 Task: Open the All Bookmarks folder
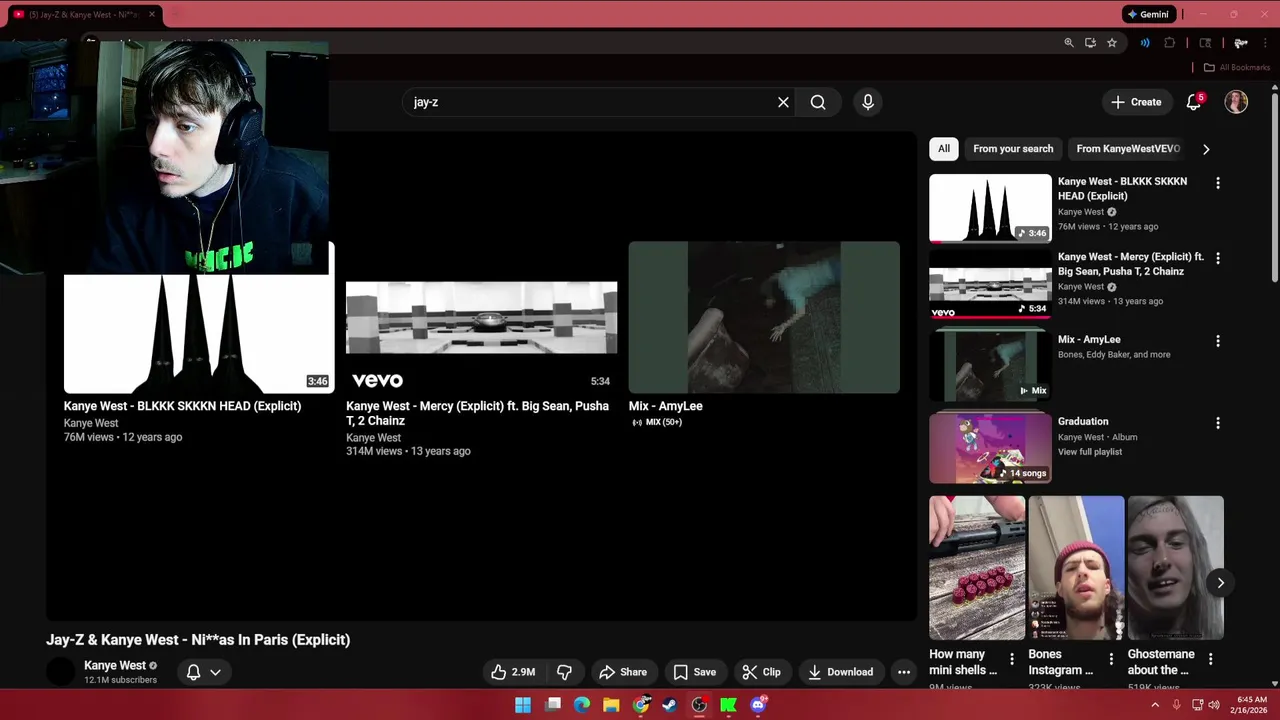[1237, 67]
